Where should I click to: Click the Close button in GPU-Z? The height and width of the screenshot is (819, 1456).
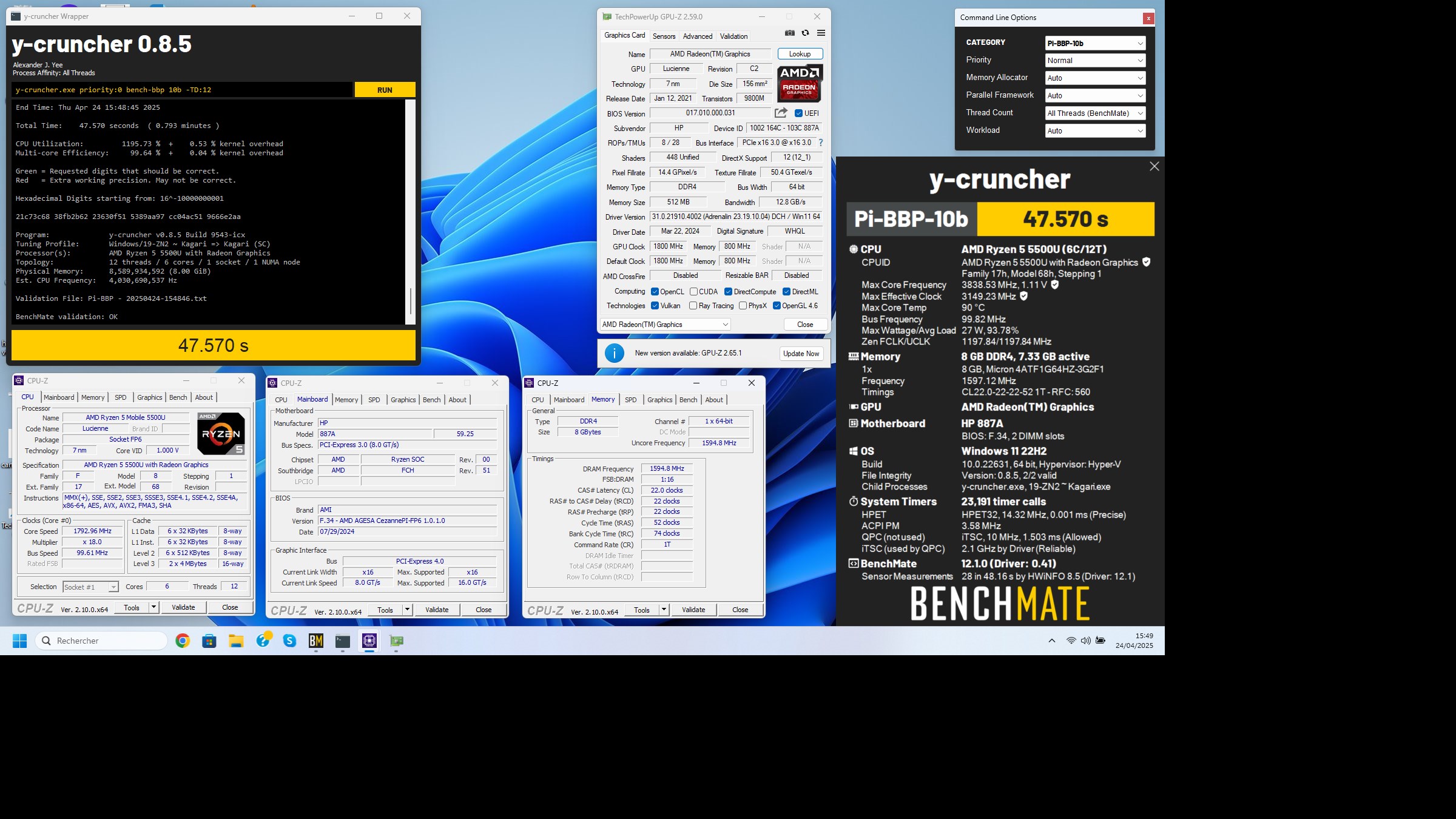tap(805, 325)
